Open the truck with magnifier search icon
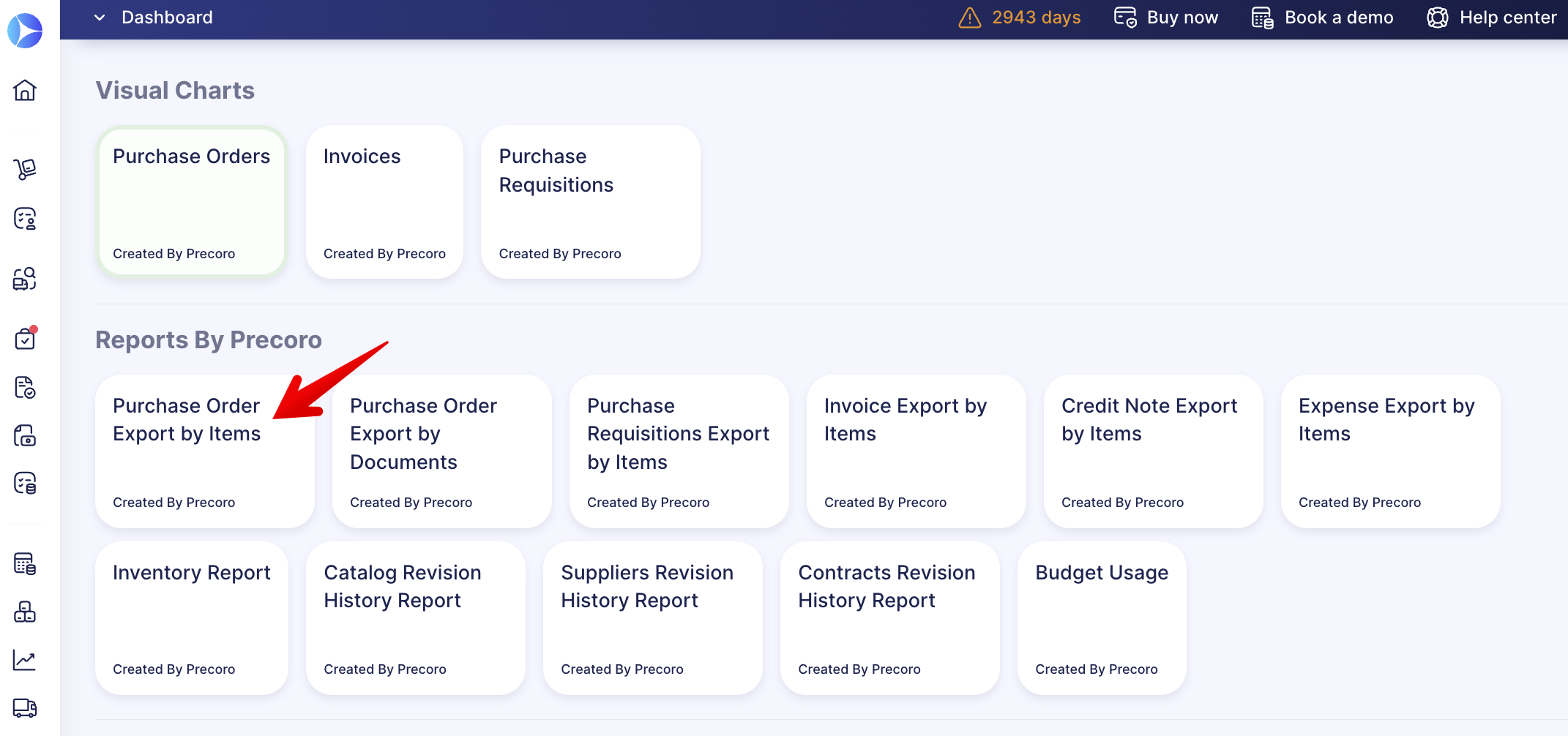1568x736 pixels. [25, 279]
